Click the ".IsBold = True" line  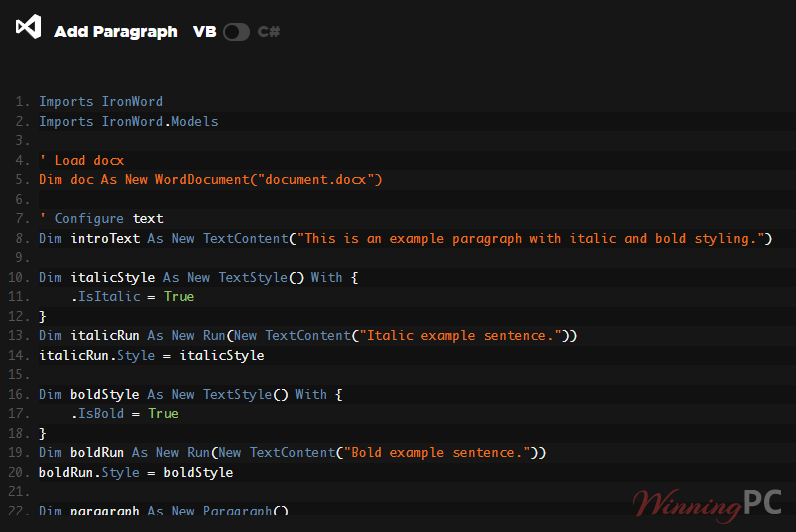(x=125, y=414)
